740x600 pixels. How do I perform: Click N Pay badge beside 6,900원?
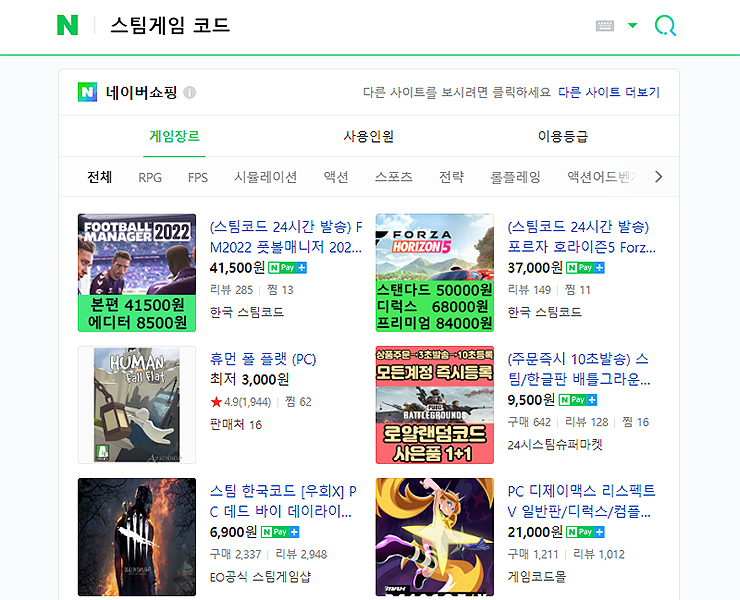pos(280,532)
